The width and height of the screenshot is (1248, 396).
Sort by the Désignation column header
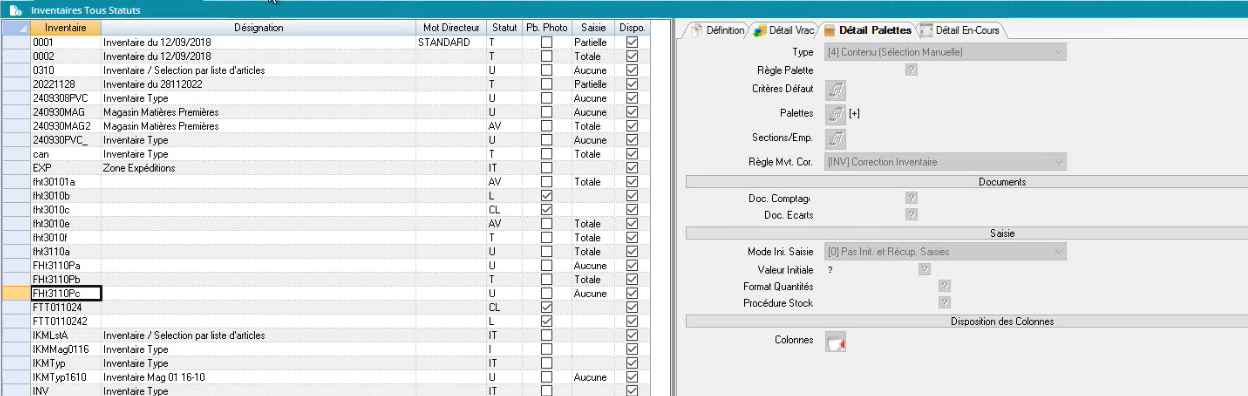(258, 27)
